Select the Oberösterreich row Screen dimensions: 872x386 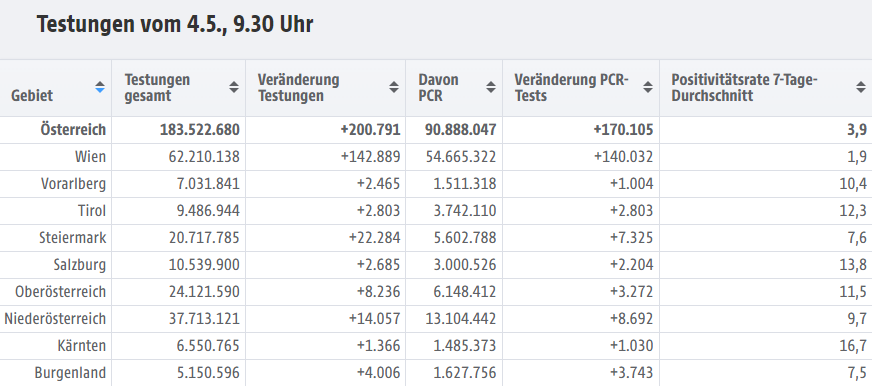436,292
